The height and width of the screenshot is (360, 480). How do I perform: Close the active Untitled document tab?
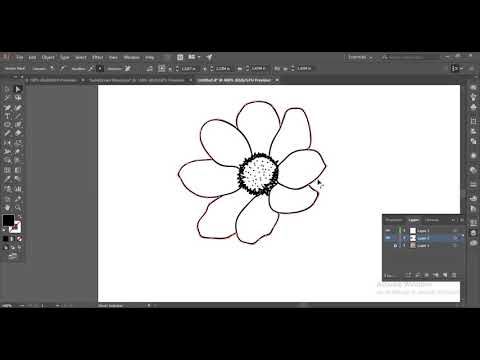coord(277,80)
